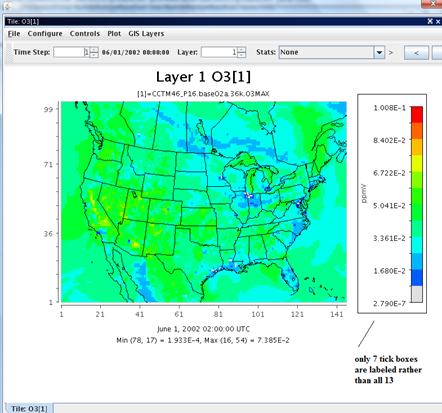Open the Controls menu
Image resolution: width=442 pixels, height=413 pixels.
pos(85,34)
